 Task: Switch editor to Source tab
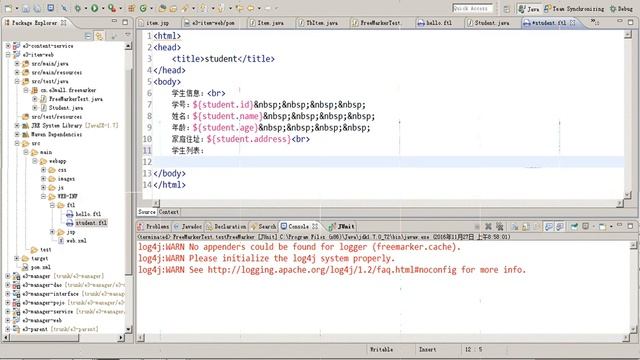(x=147, y=212)
